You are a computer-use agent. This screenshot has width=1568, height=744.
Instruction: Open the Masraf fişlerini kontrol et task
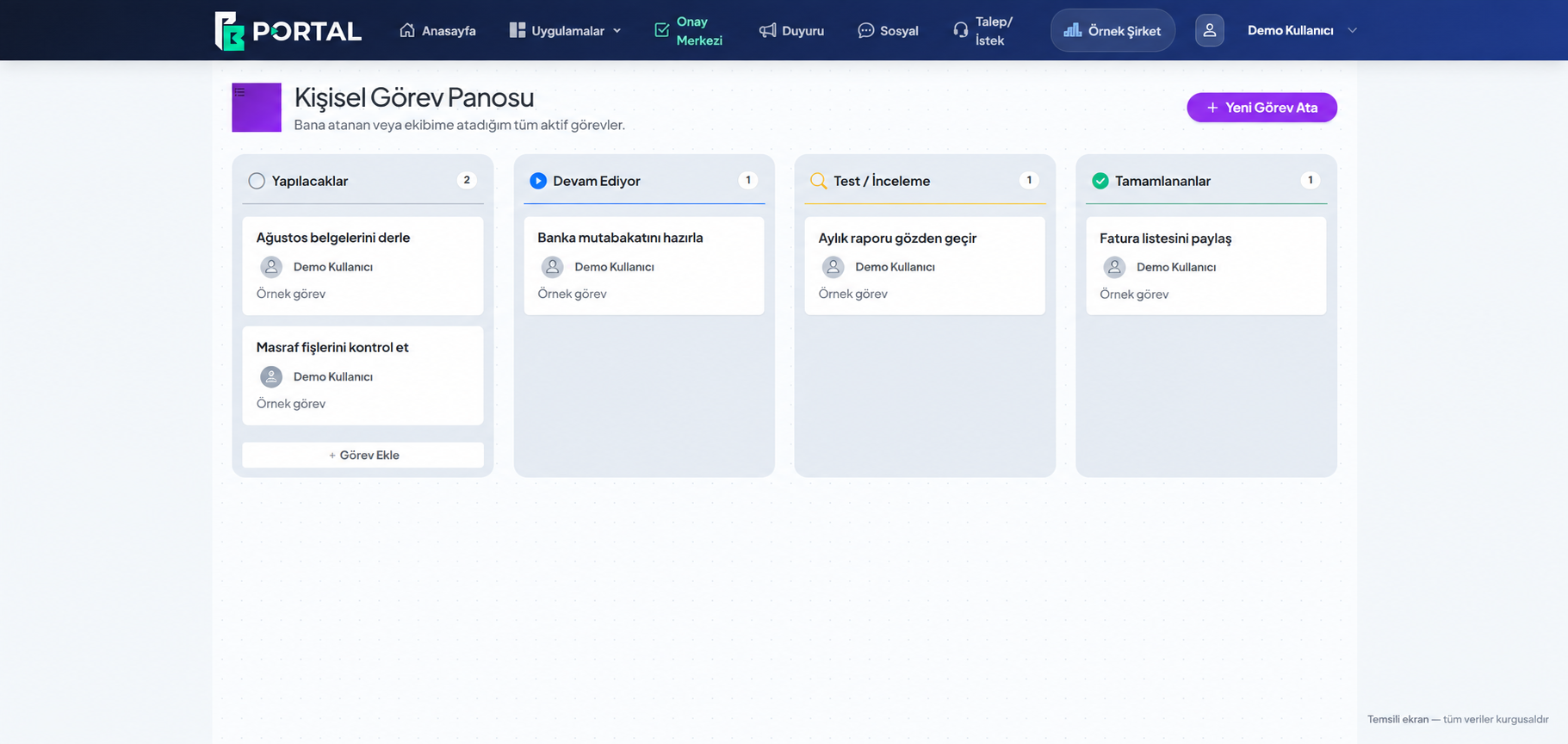point(363,375)
